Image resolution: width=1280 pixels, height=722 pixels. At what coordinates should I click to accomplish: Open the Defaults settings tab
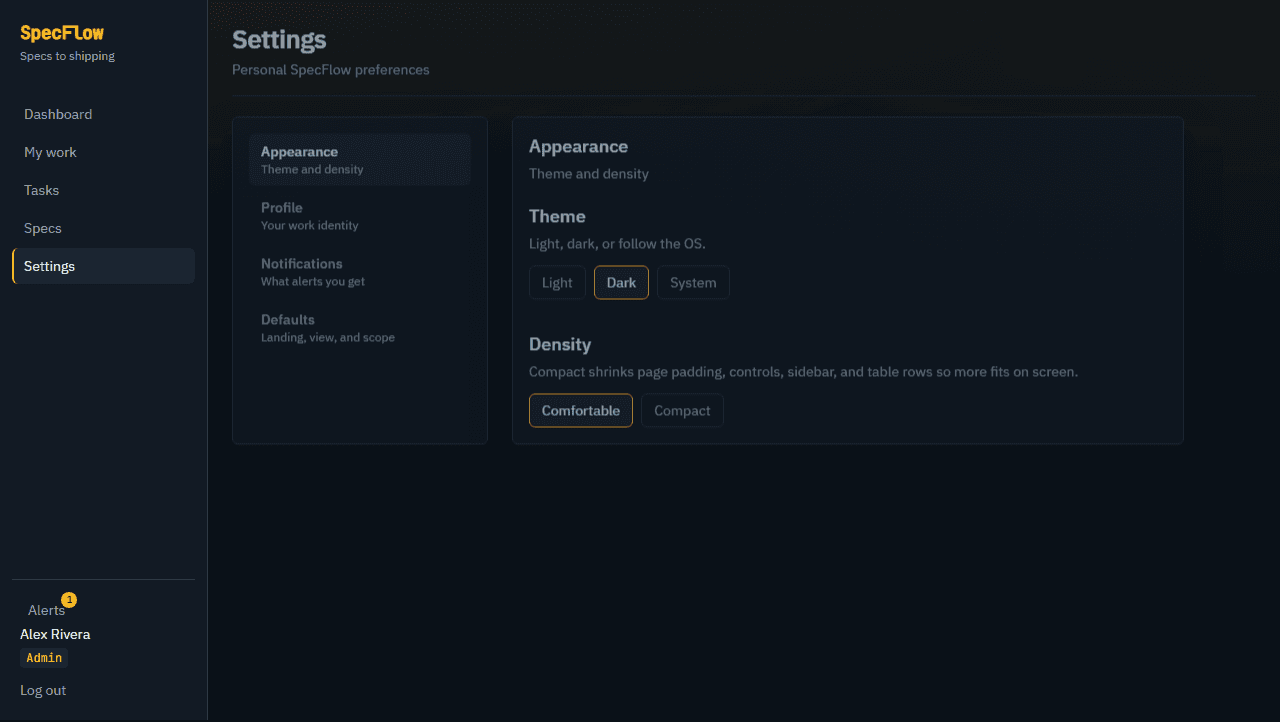click(x=360, y=328)
